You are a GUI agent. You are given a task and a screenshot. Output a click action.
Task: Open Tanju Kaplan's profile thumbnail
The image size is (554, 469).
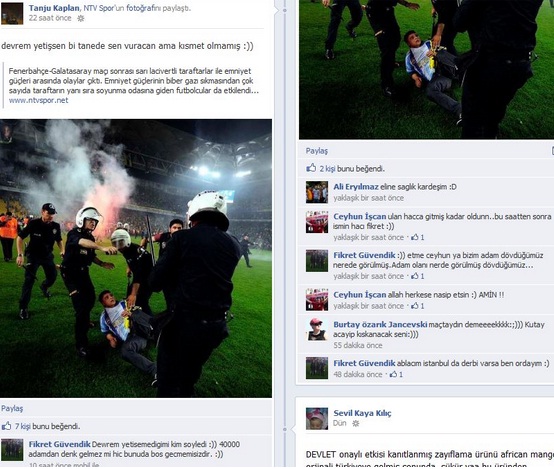12,13
